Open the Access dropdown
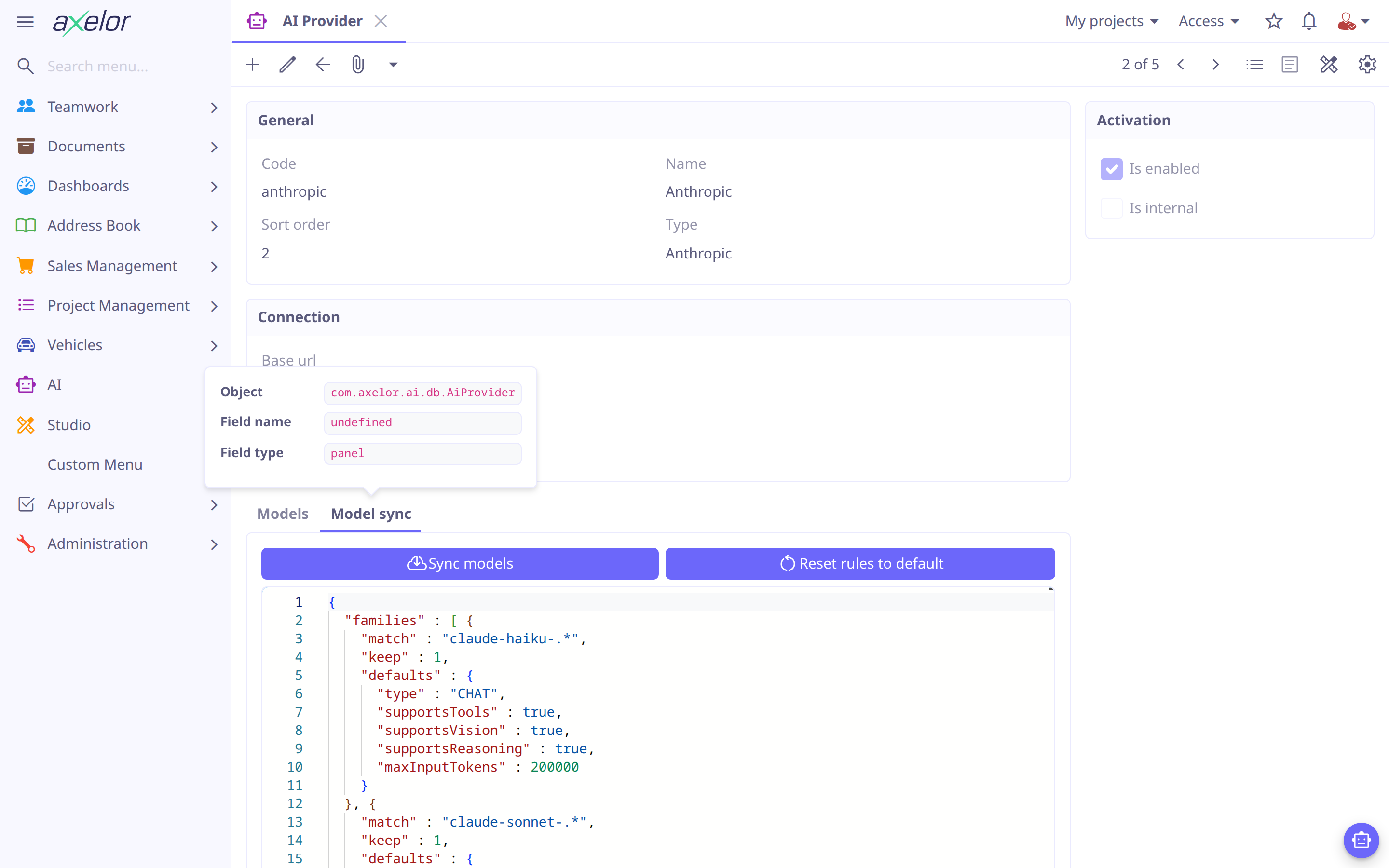Image resolution: width=1389 pixels, height=868 pixels. [x=1209, y=21]
